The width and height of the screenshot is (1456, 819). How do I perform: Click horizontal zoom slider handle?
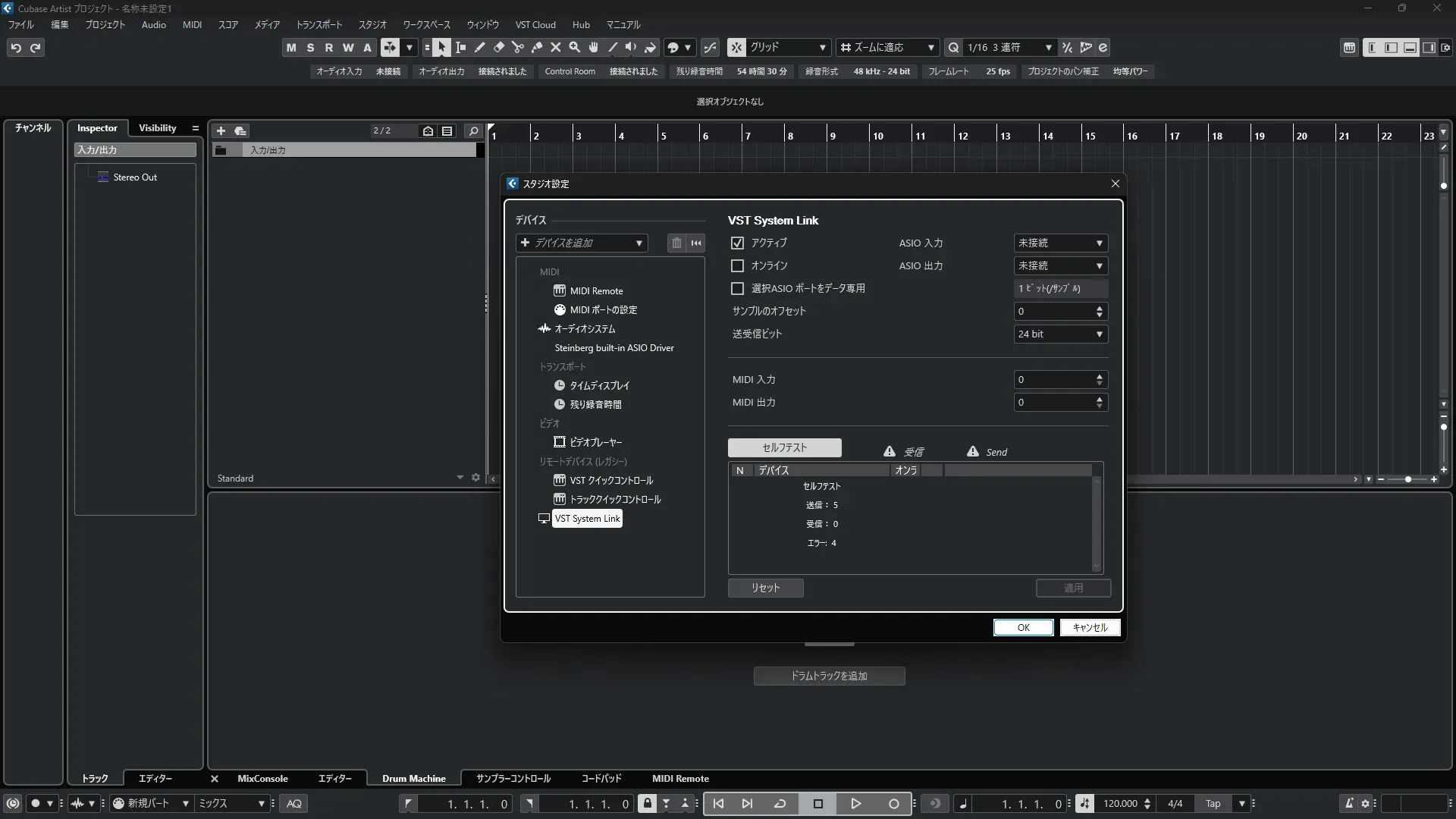1408,479
